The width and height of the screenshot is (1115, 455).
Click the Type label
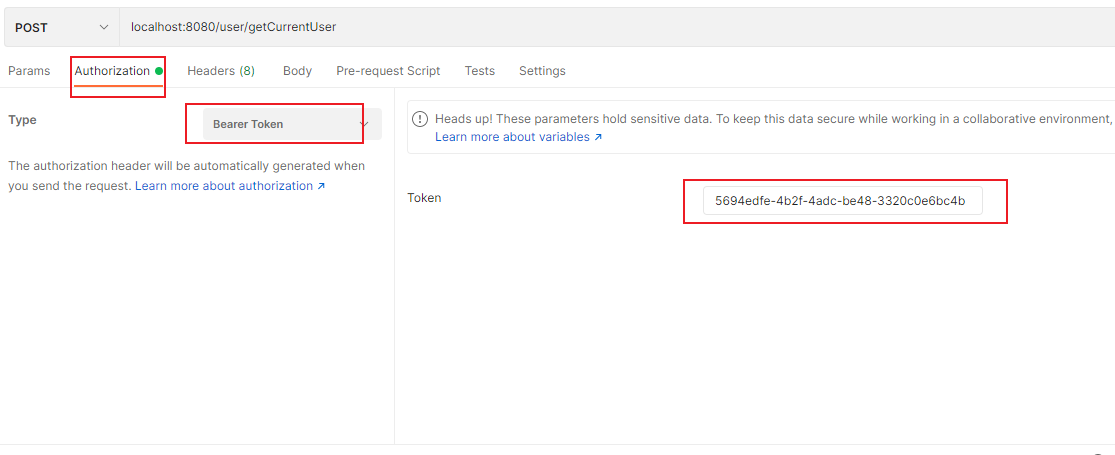[22, 120]
